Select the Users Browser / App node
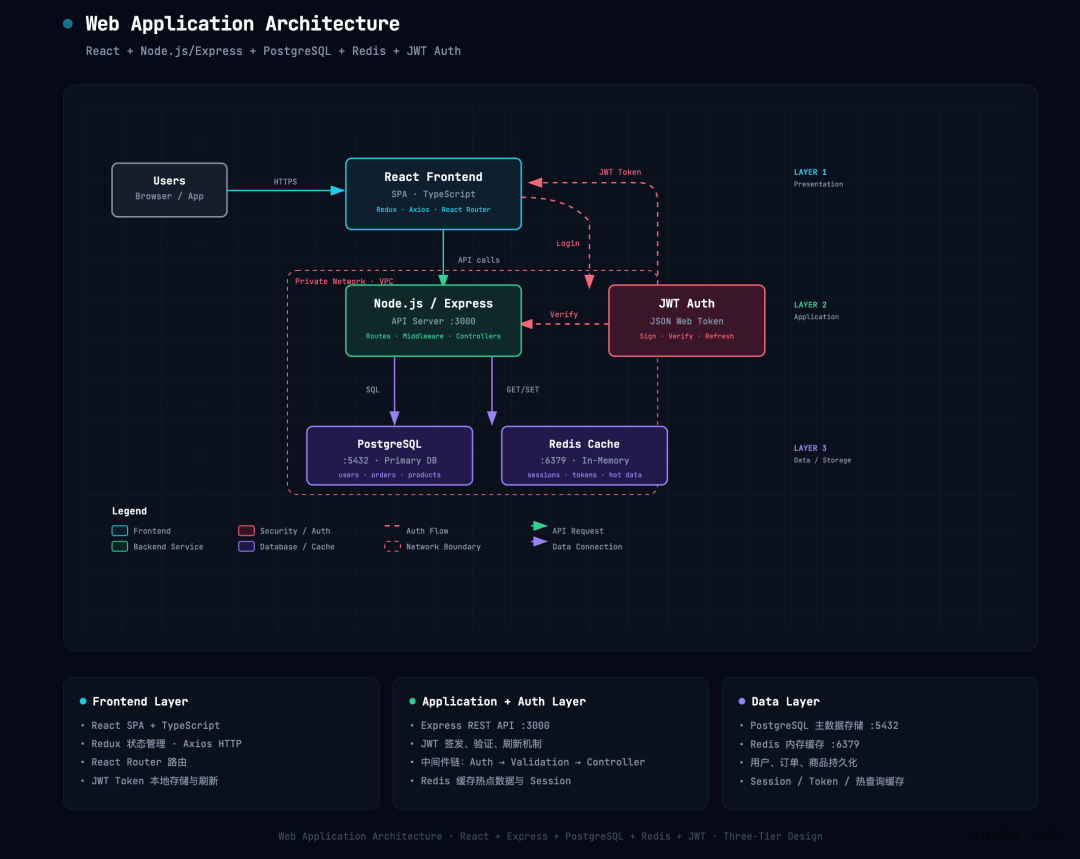Viewport: 1080px width, 859px height. (x=169, y=189)
